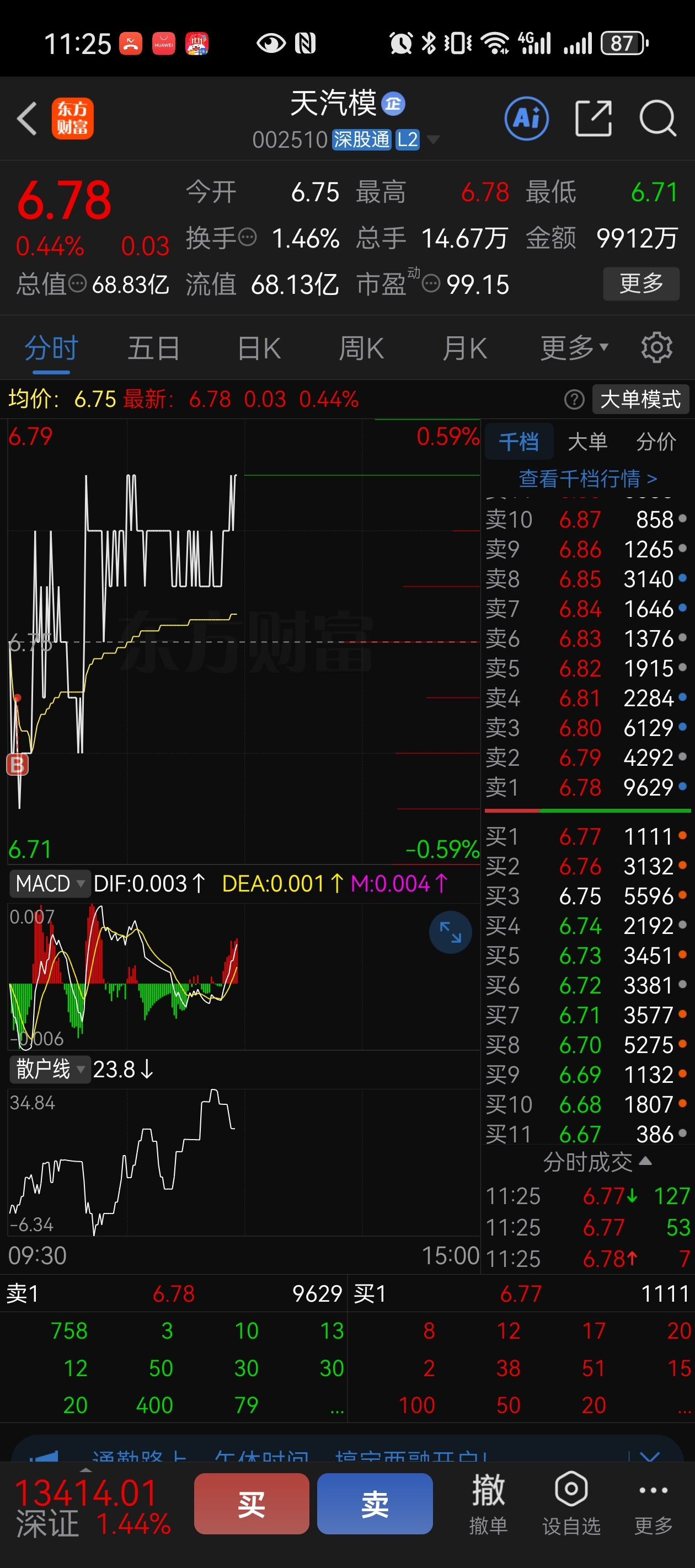Tap 更多 button in quote summary
This screenshot has width=695, height=1568.
click(x=641, y=283)
